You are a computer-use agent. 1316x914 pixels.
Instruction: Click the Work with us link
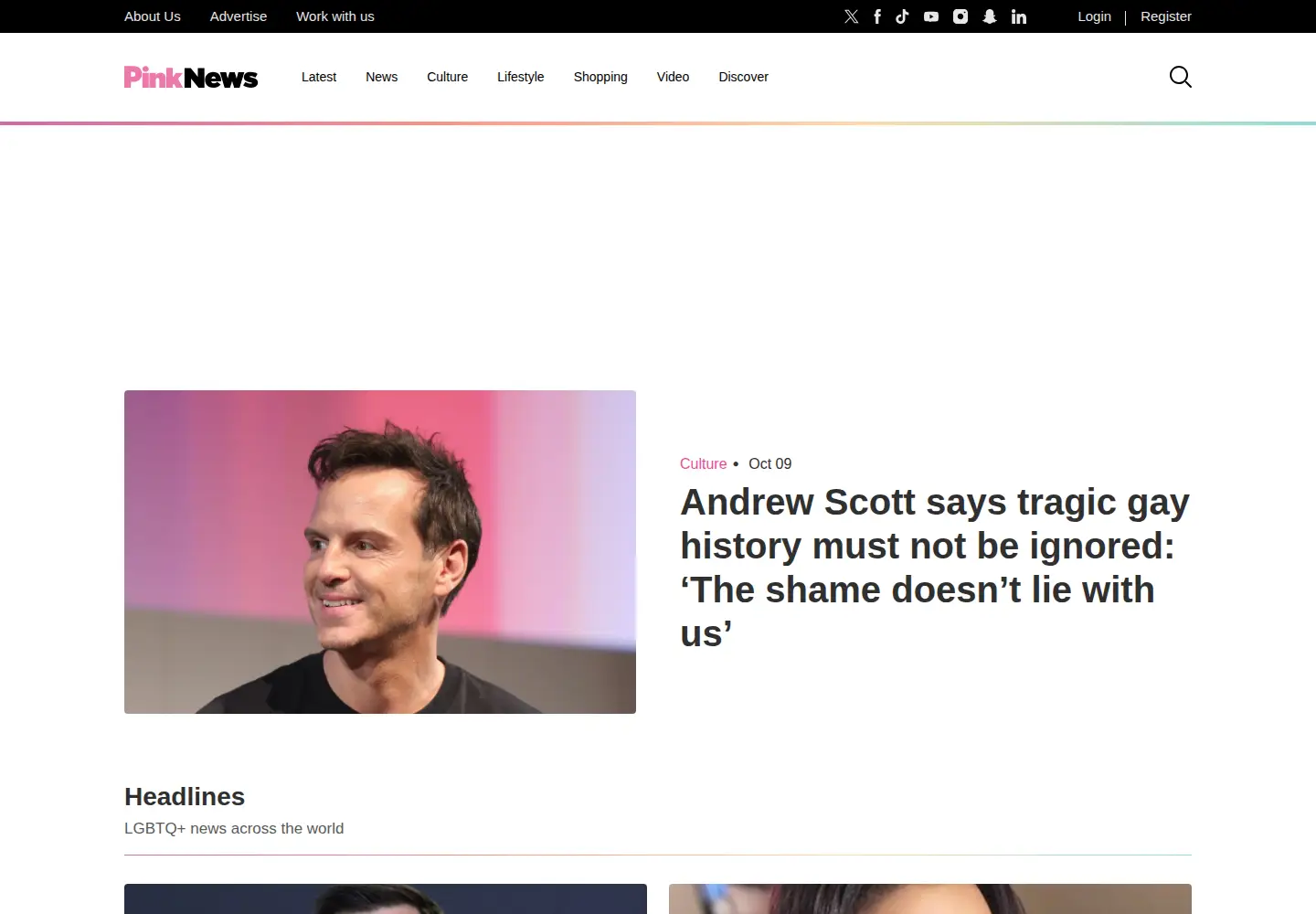tap(335, 16)
